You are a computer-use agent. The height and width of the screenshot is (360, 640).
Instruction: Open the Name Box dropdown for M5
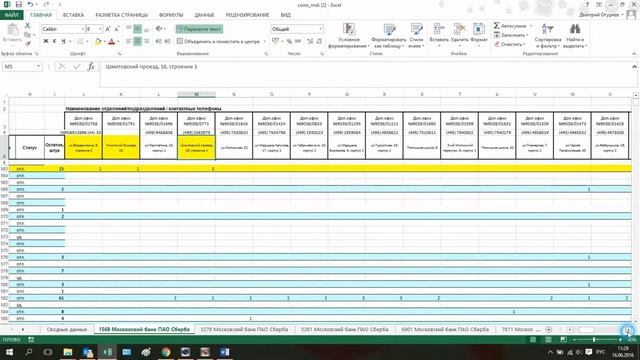point(38,66)
